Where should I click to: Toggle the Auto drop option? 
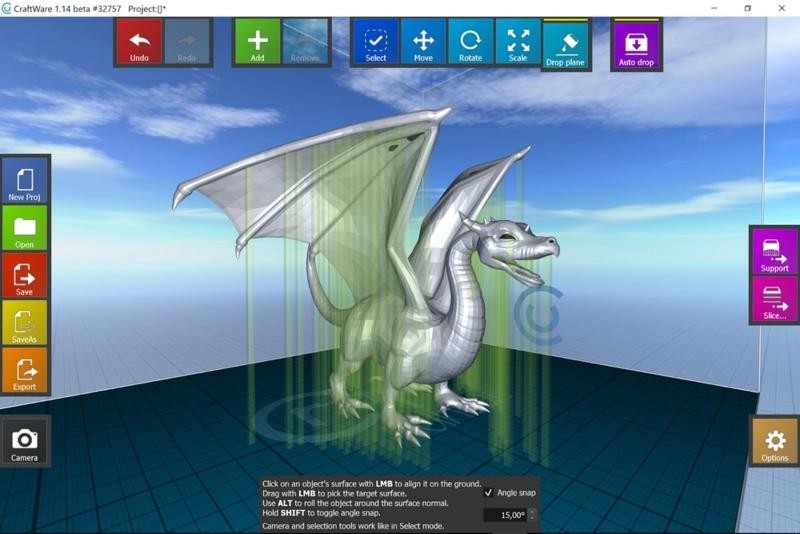[x=635, y=46]
